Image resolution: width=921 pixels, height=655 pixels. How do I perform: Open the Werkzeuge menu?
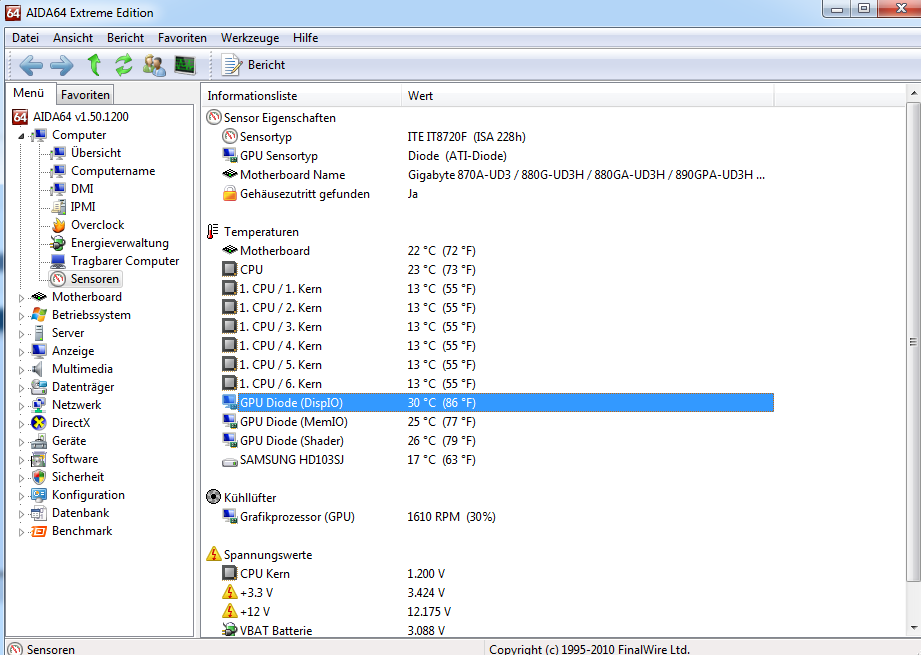(250, 38)
